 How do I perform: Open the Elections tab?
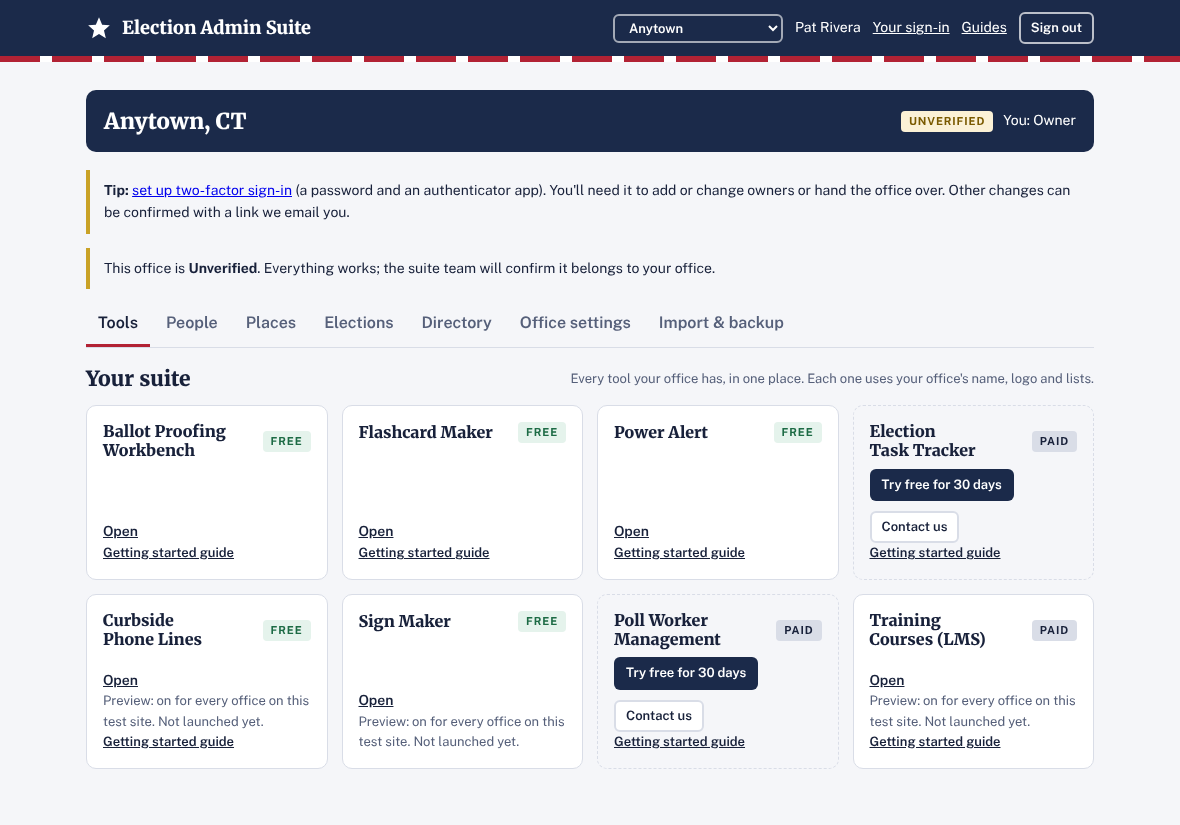[359, 323]
